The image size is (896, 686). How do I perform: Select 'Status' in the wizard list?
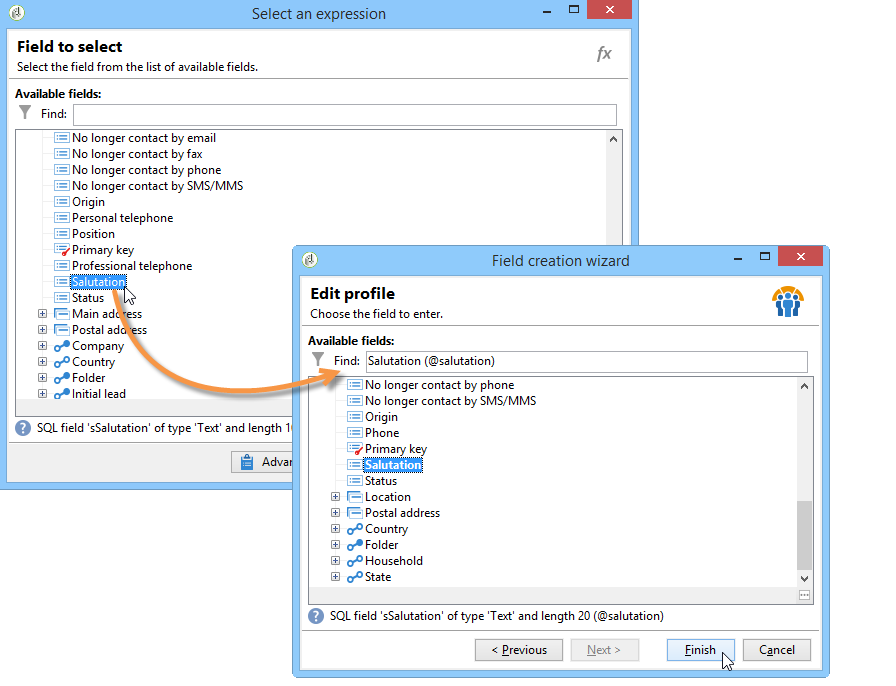[381, 481]
